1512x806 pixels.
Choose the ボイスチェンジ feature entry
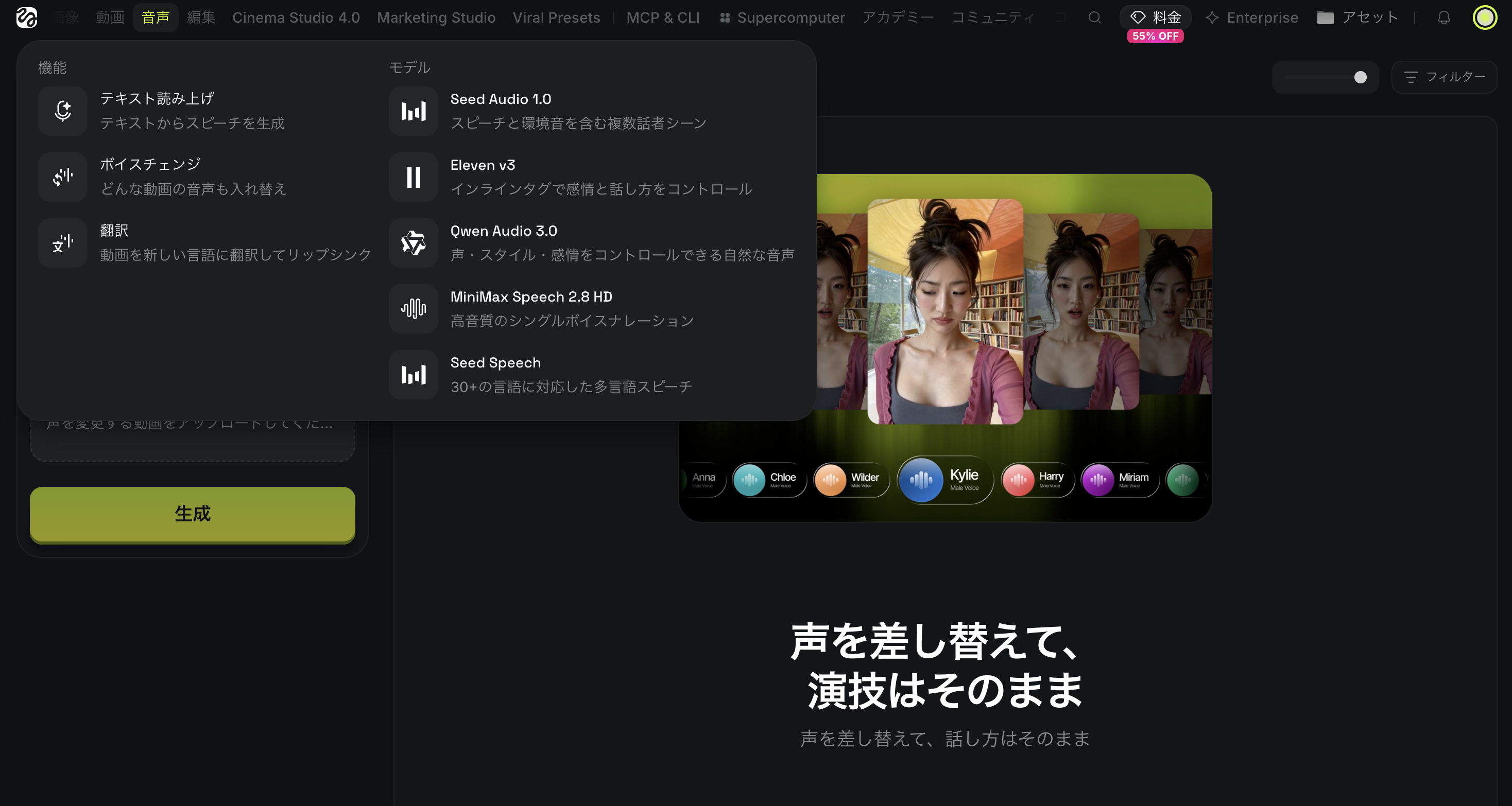[x=205, y=177]
